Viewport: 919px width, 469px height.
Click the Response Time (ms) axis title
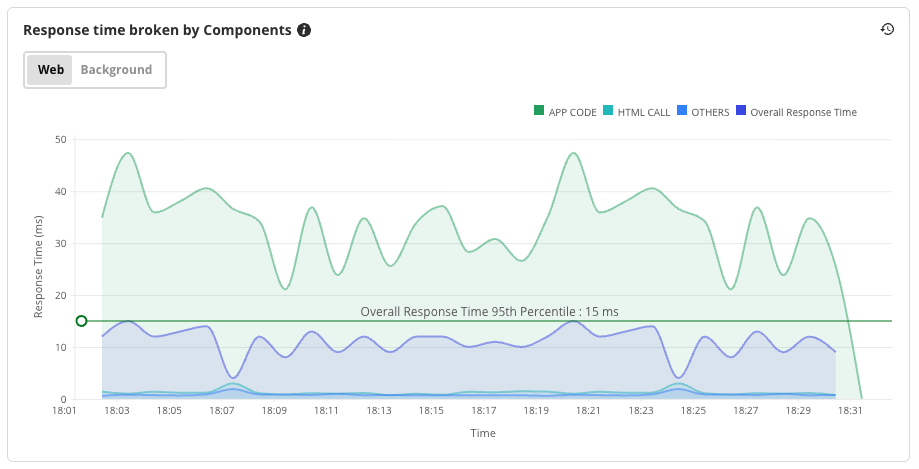(x=39, y=270)
